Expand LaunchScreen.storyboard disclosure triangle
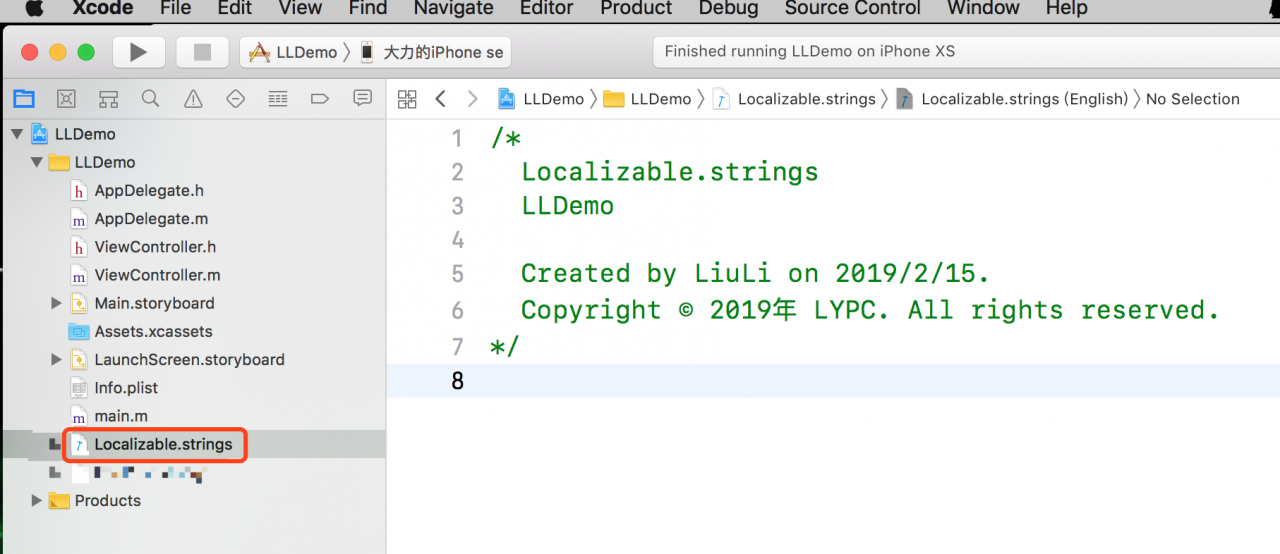This screenshot has width=1280, height=554. (x=56, y=359)
